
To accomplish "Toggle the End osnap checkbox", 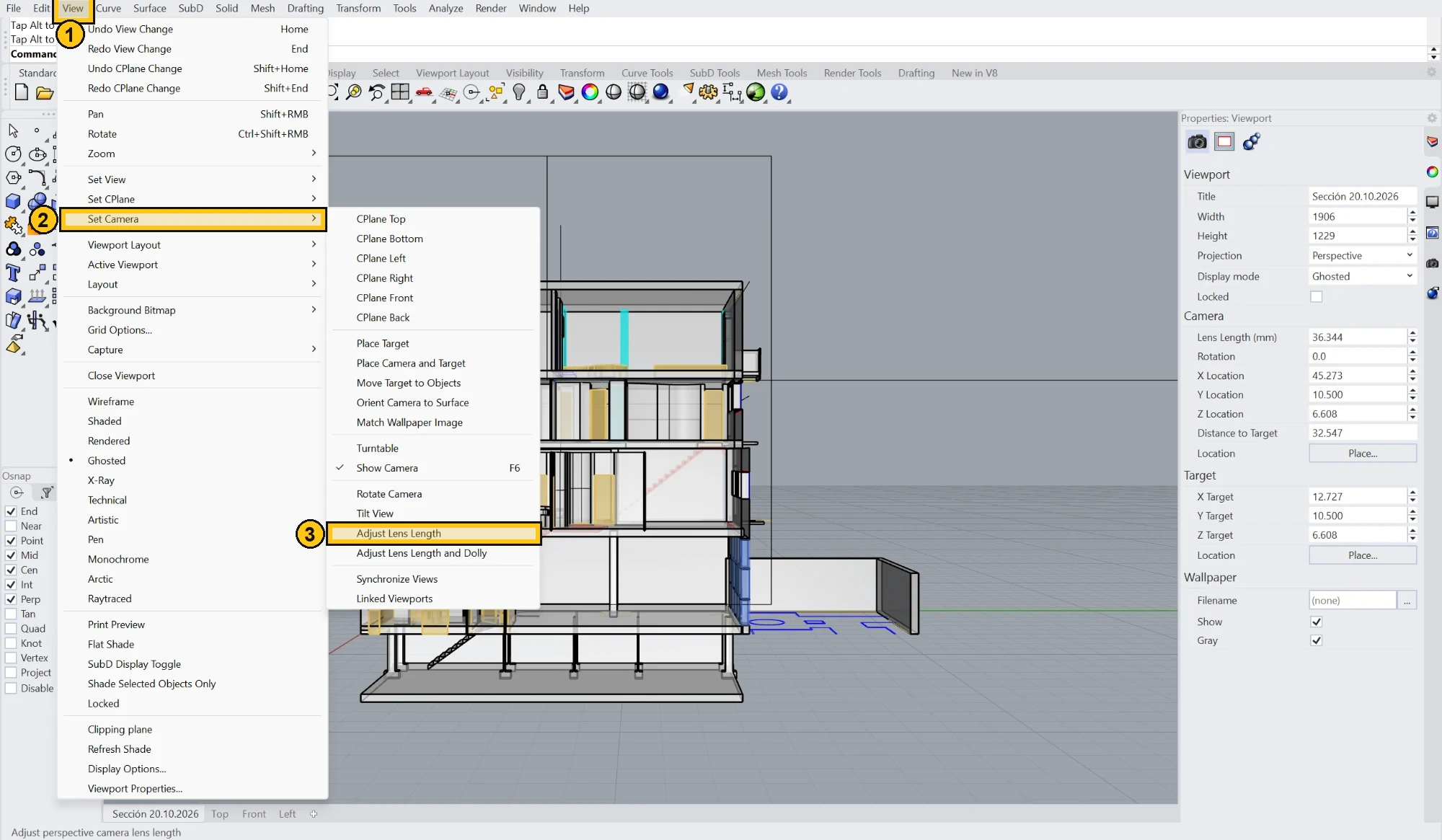I will (x=11, y=511).
